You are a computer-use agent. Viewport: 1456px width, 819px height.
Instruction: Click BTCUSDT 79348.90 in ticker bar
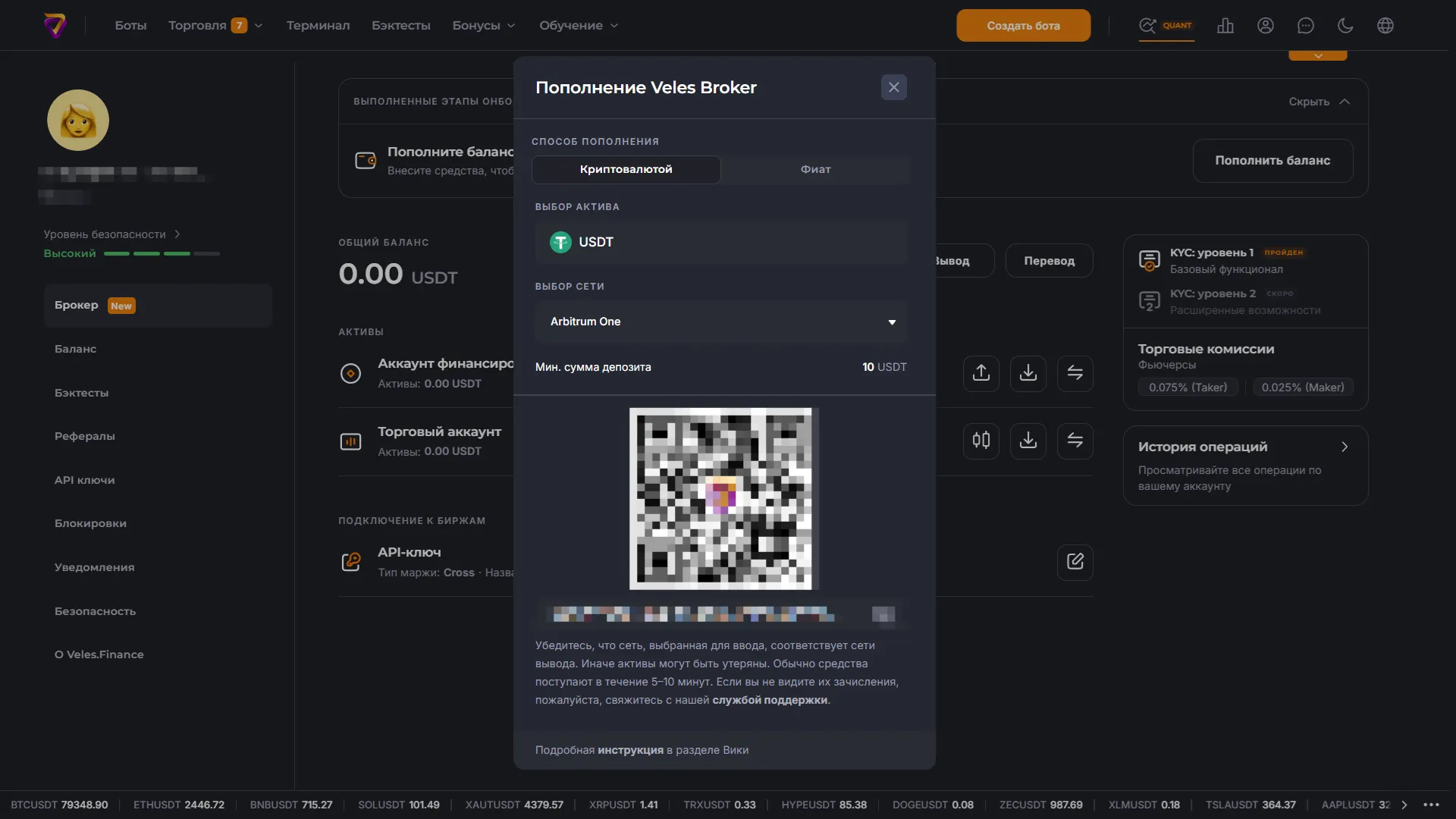coord(59,805)
